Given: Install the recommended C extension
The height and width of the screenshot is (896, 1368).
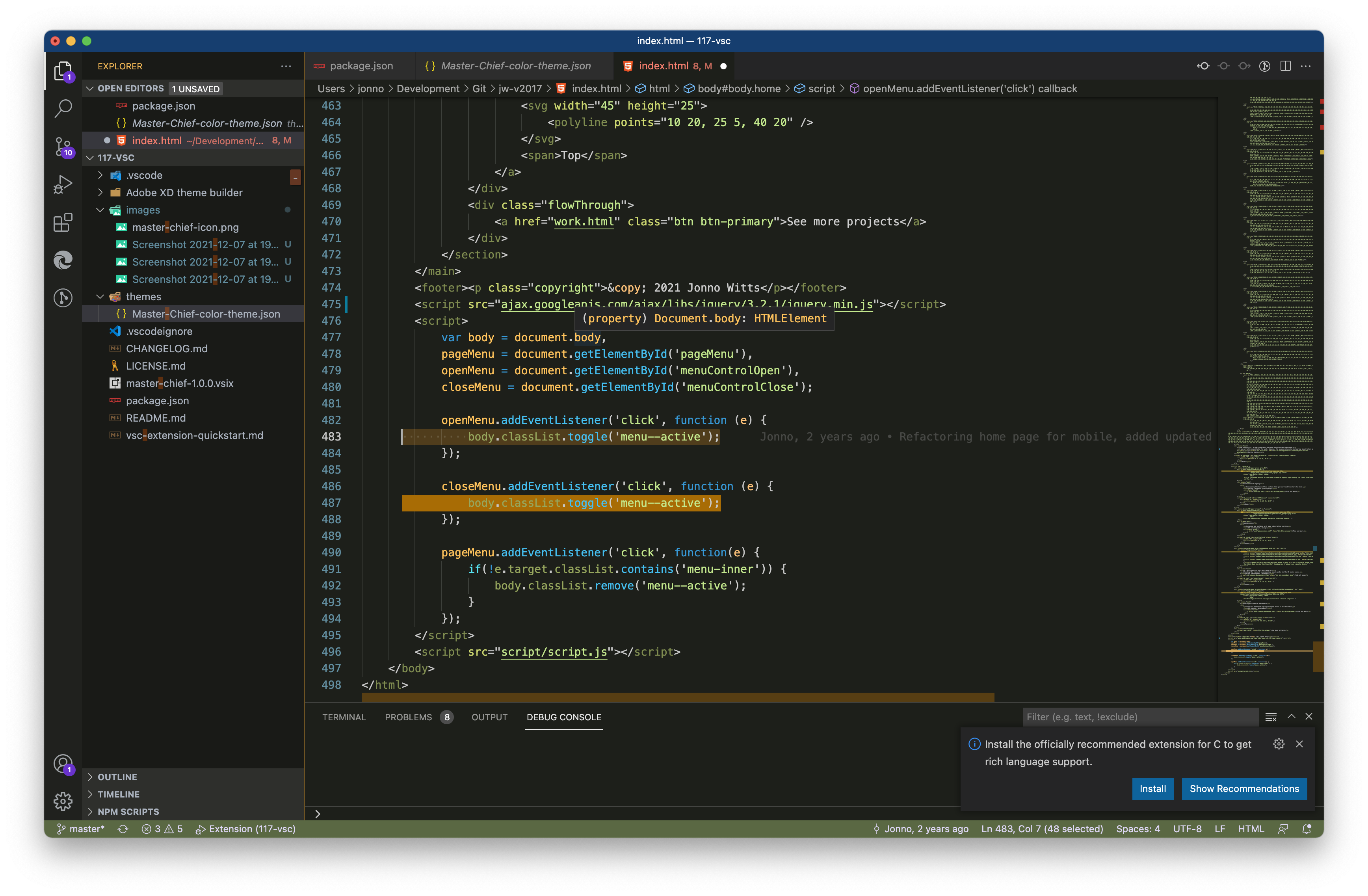Looking at the screenshot, I should click(1153, 788).
